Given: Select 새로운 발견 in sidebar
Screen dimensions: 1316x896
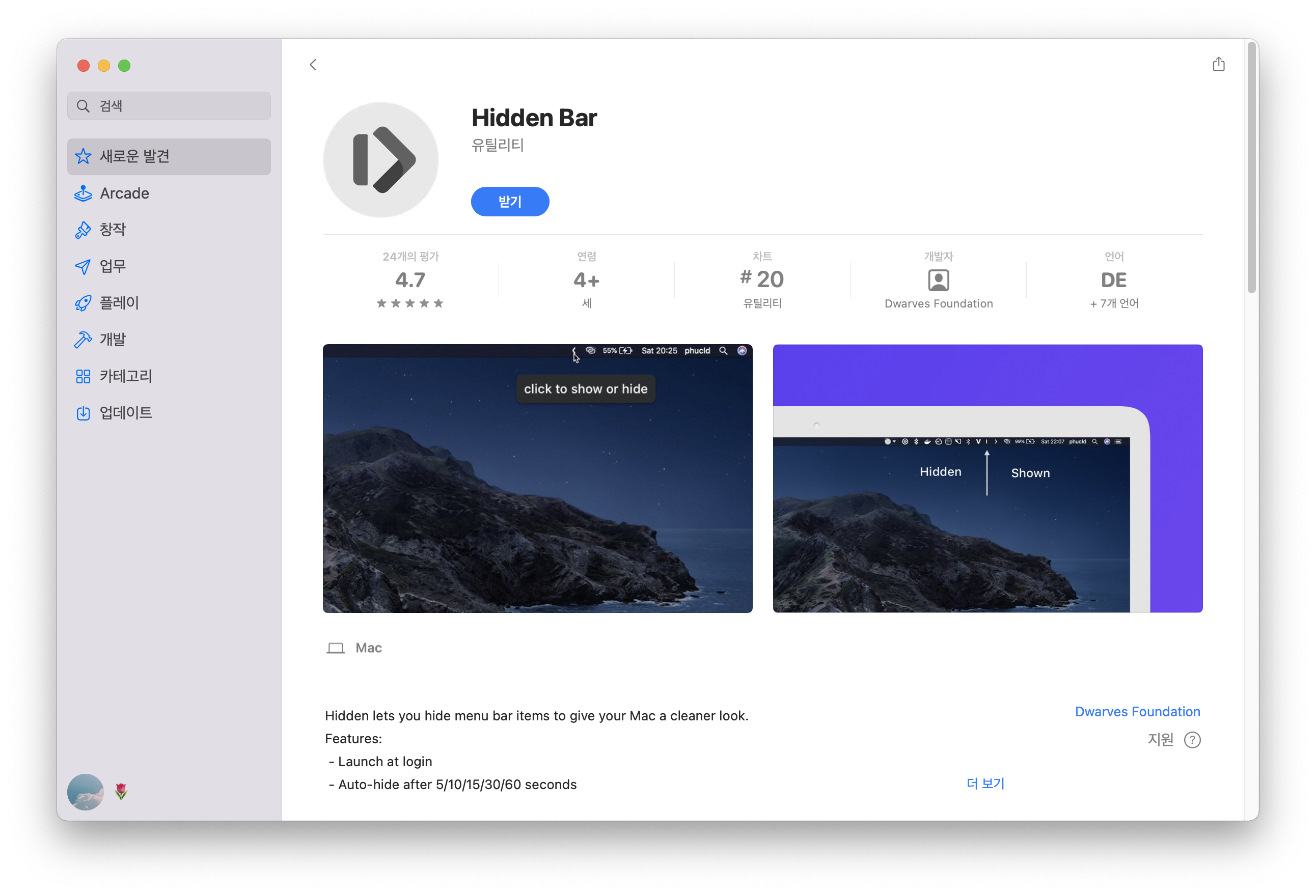Looking at the screenshot, I should pos(169,157).
